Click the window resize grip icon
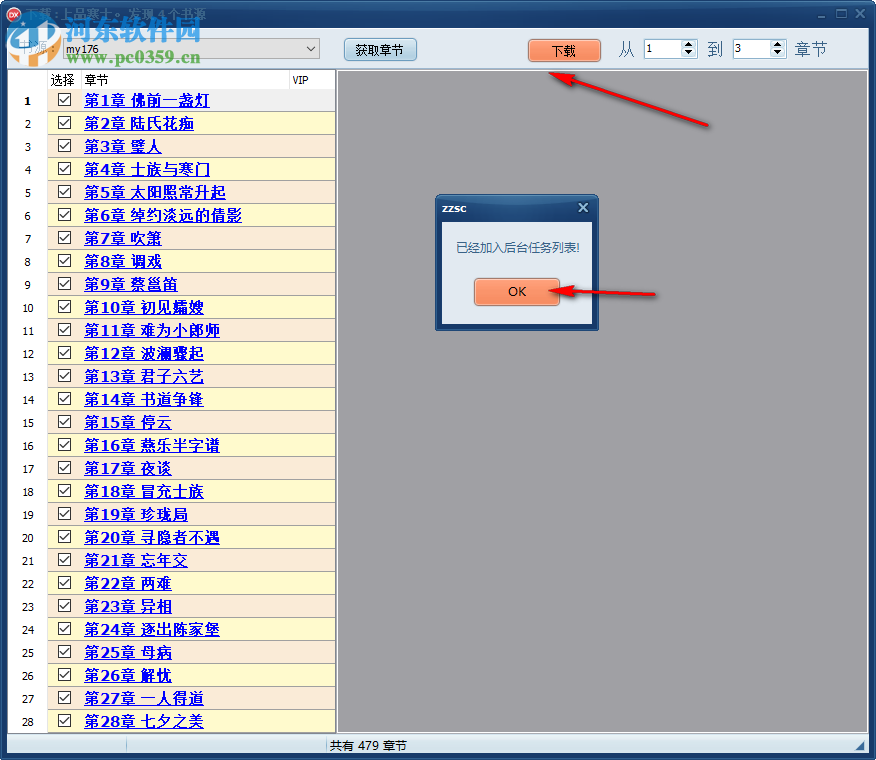This screenshot has width=876, height=760. coord(860,745)
